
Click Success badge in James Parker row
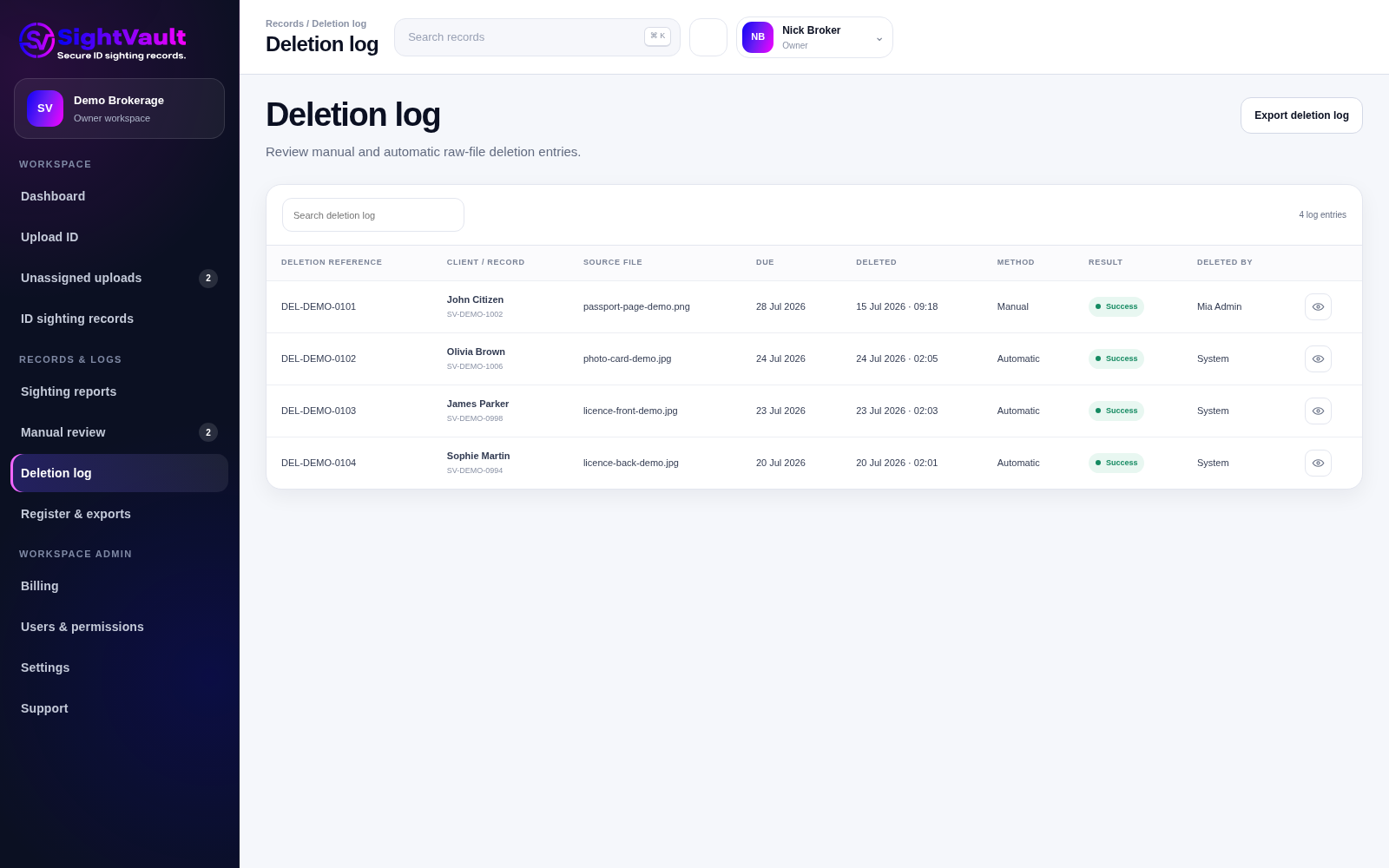pos(1116,411)
